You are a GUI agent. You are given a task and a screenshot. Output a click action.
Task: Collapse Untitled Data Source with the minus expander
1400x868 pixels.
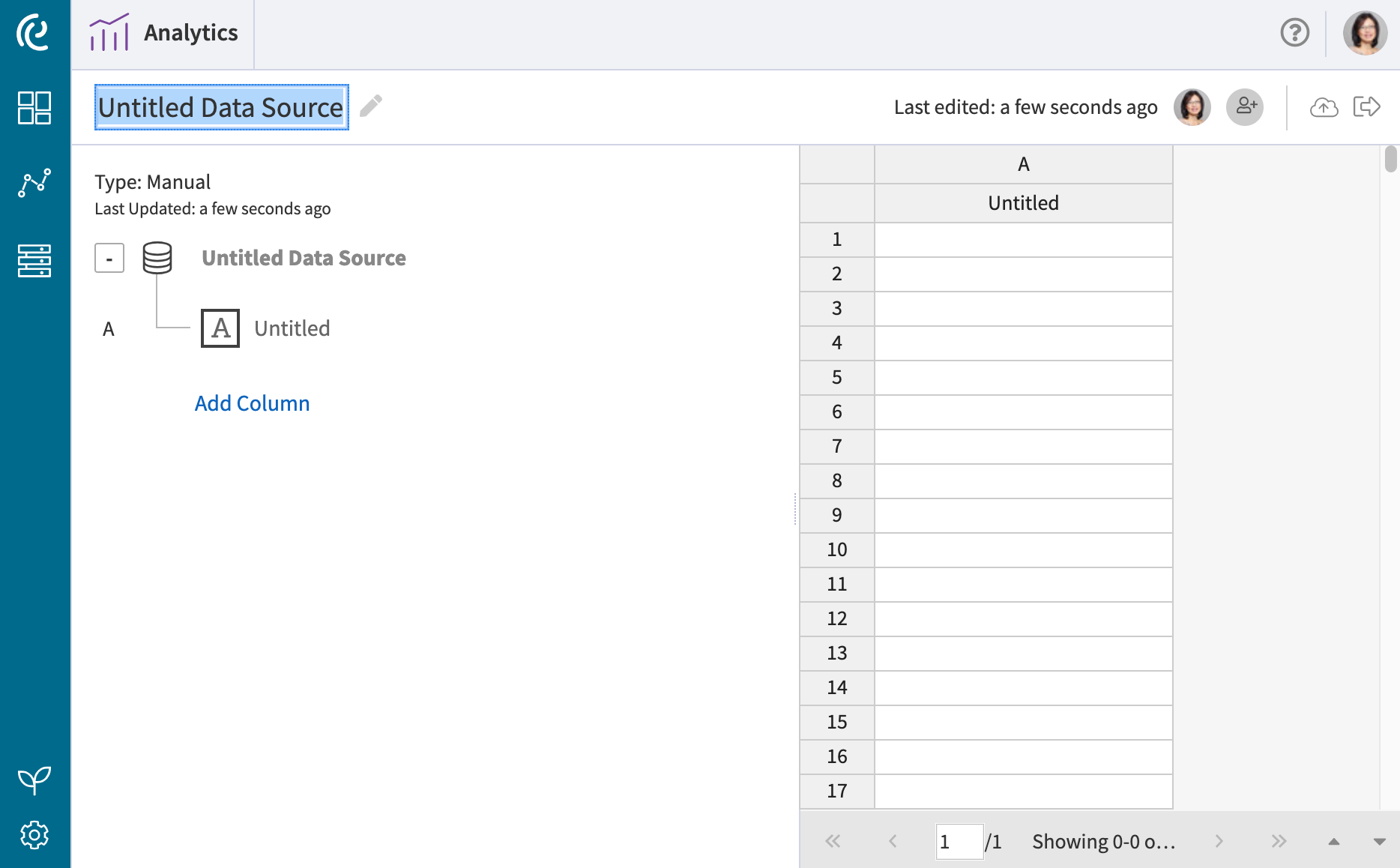tap(109, 257)
